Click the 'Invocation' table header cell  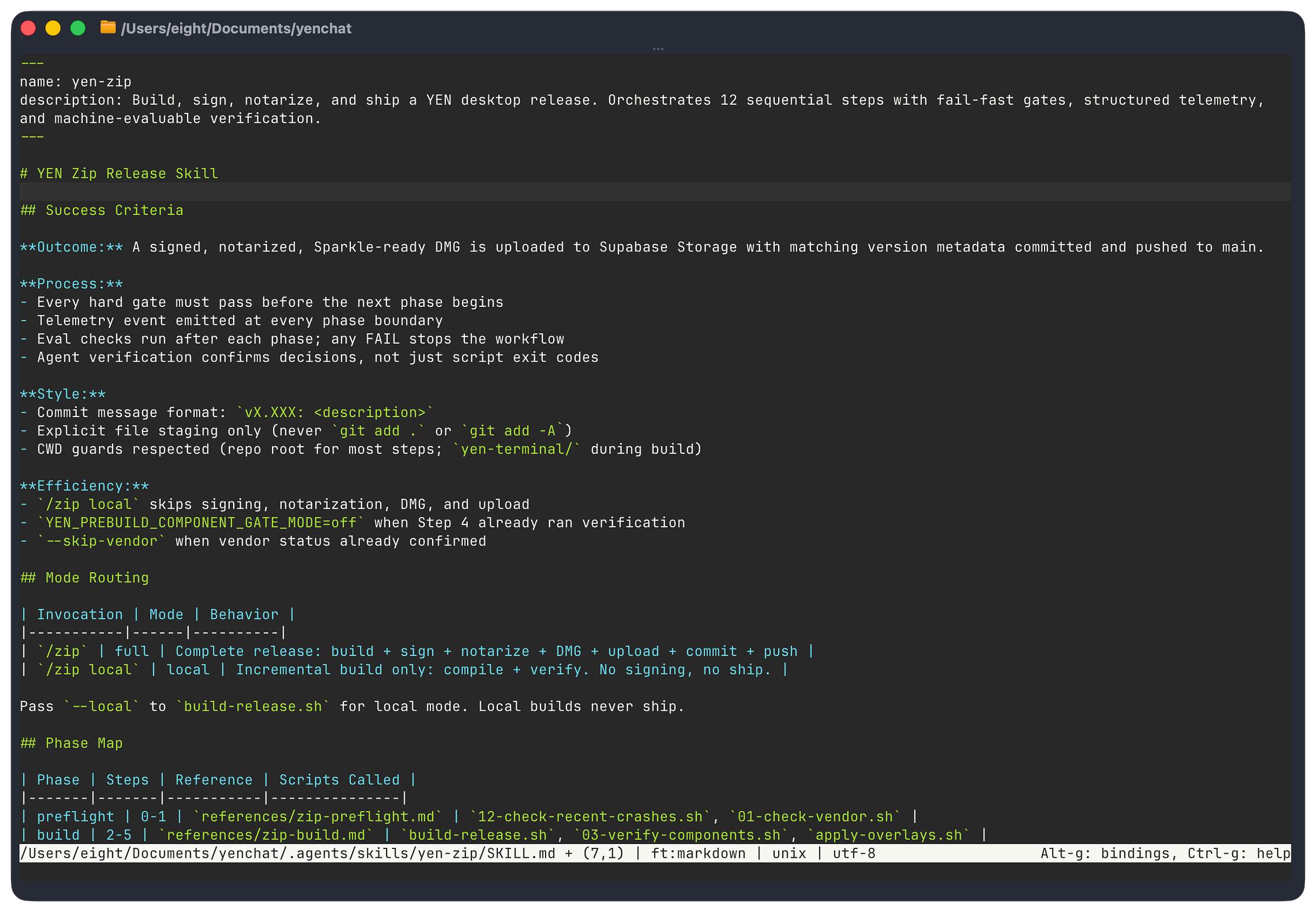pos(80,615)
